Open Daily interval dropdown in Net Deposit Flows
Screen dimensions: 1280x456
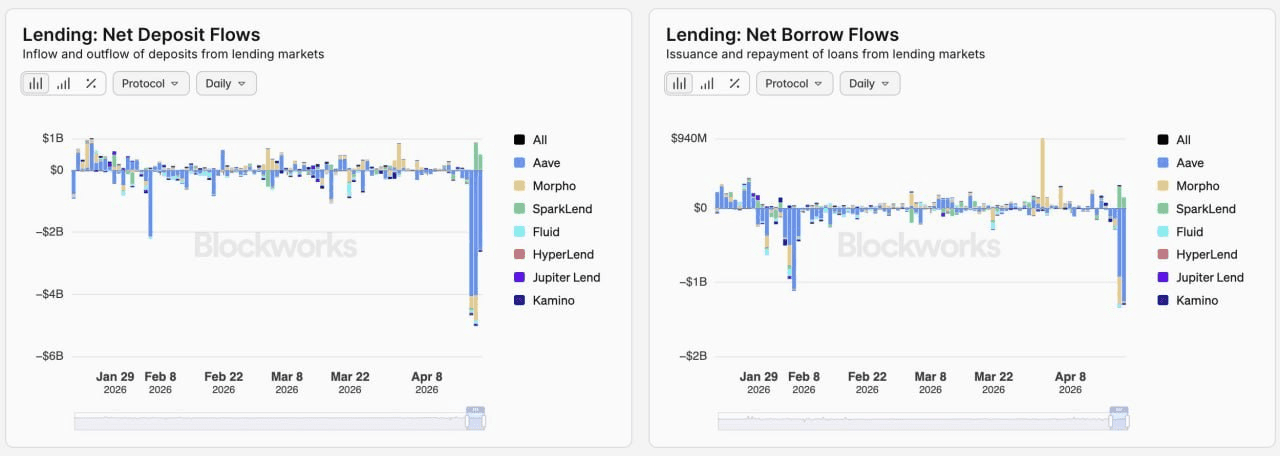pos(226,83)
